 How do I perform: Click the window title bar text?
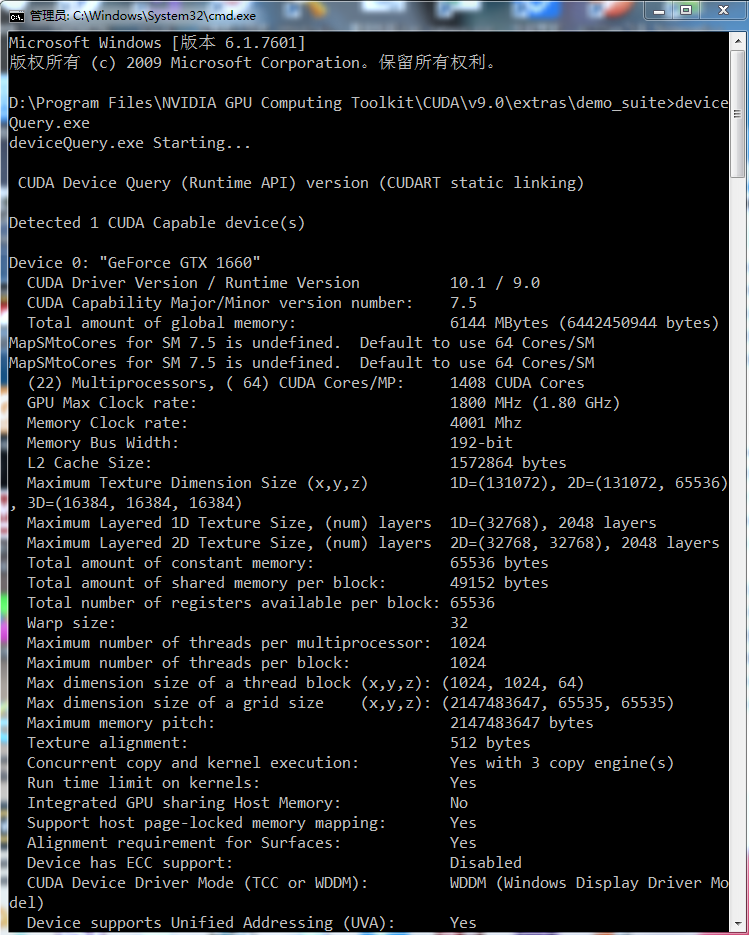(x=143, y=16)
